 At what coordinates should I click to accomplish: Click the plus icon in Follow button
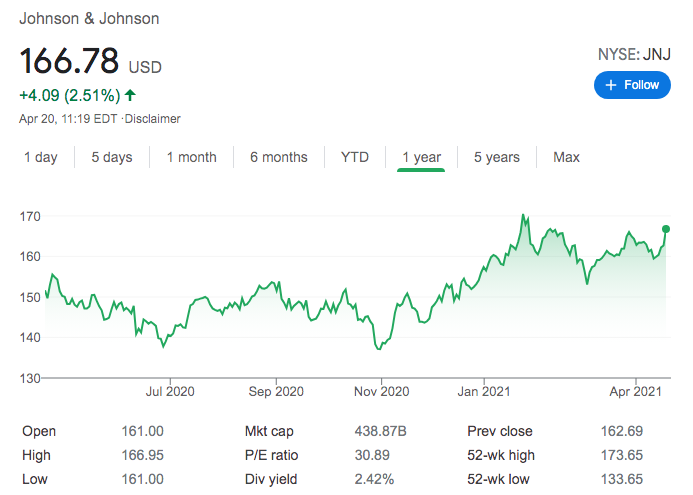612,85
